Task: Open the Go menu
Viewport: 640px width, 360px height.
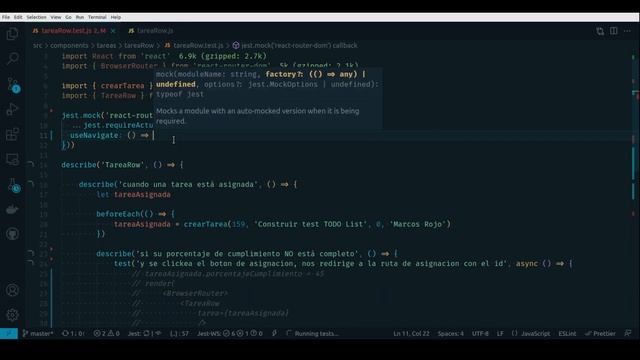Action: (x=68, y=17)
